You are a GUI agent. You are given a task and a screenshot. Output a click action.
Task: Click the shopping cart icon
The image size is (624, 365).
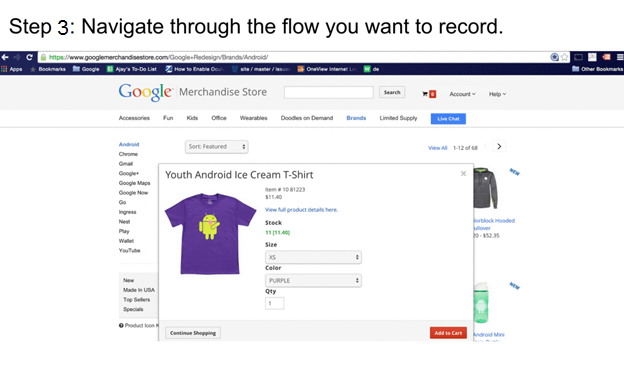(x=425, y=94)
